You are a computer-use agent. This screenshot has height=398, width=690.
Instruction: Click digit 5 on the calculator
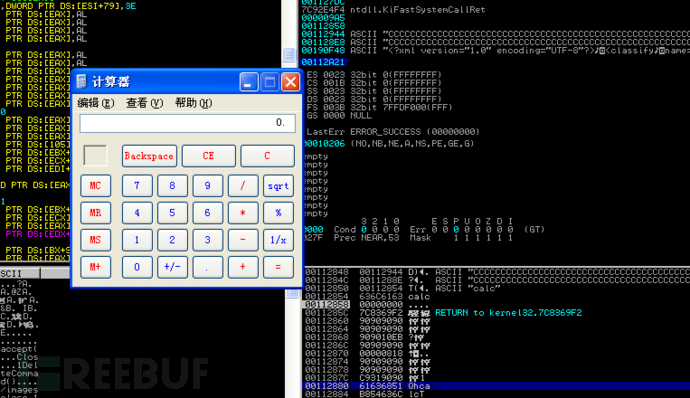[172, 213]
